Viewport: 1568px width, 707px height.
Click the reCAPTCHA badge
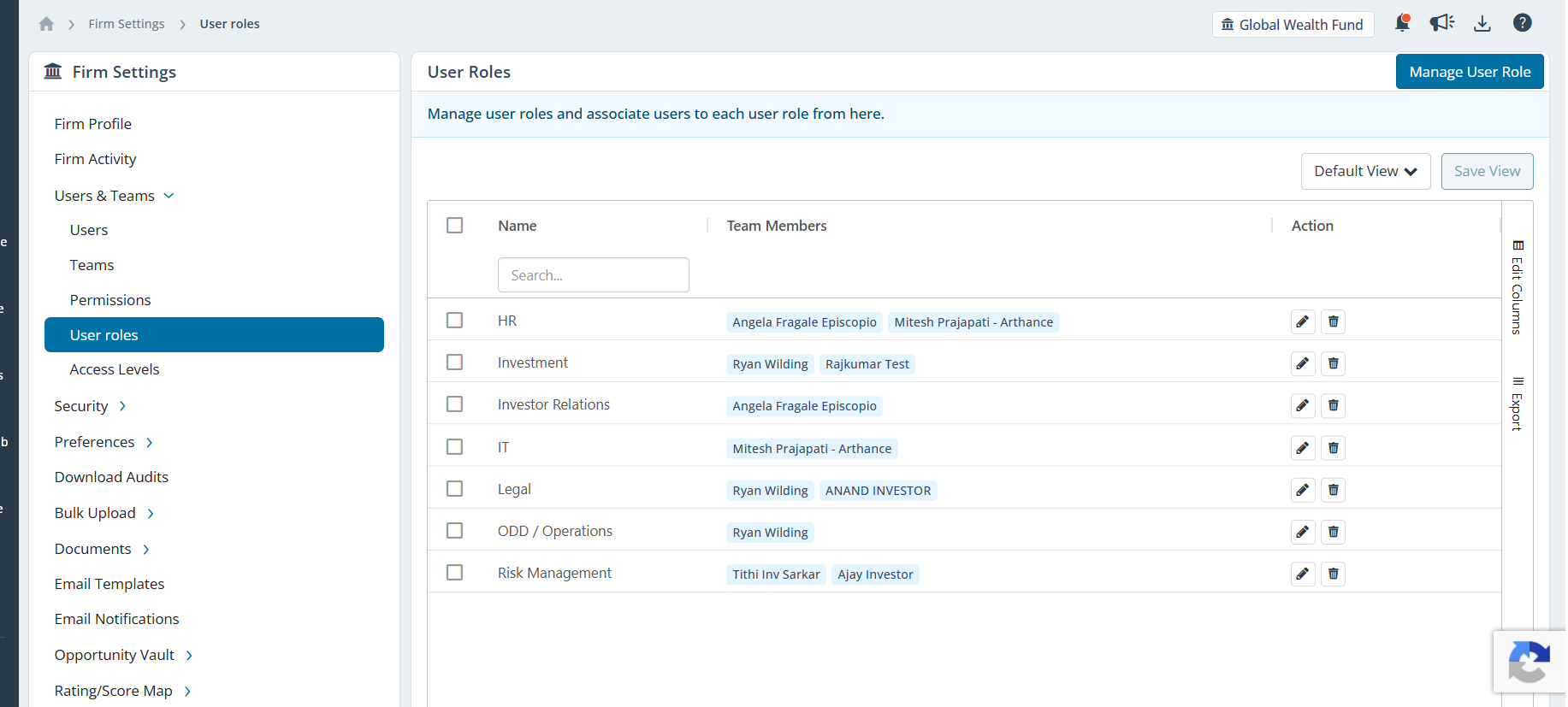(x=1530, y=662)
